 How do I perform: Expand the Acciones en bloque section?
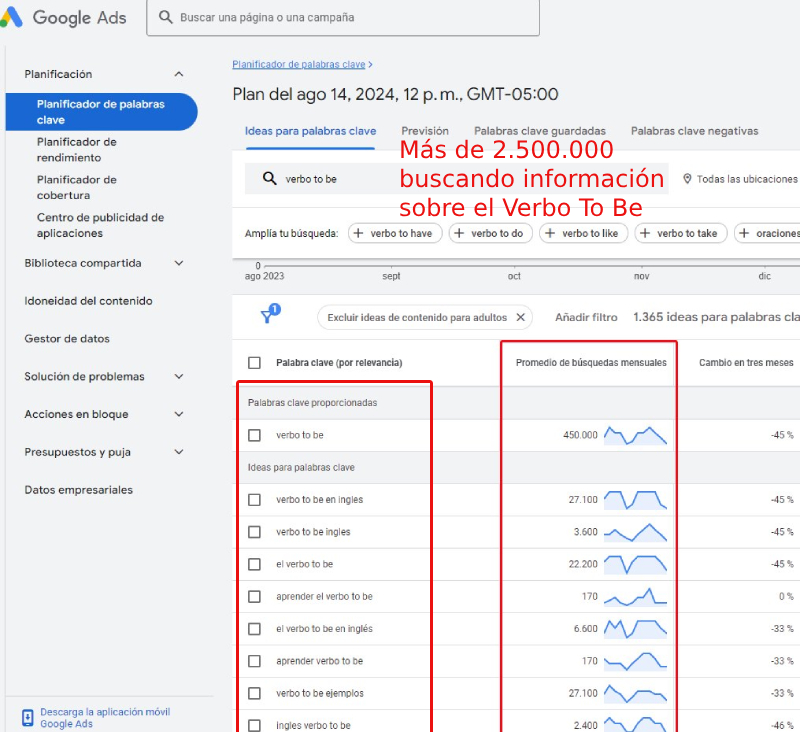179,414
